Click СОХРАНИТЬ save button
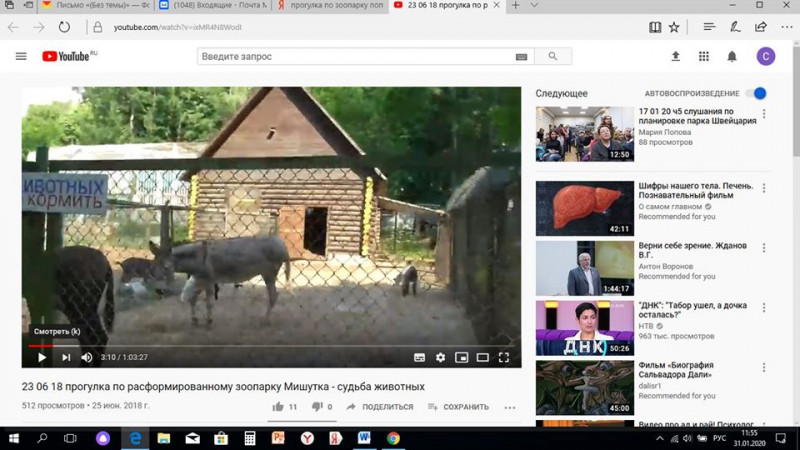The image size is (800, 450). [x=458, y=407]
